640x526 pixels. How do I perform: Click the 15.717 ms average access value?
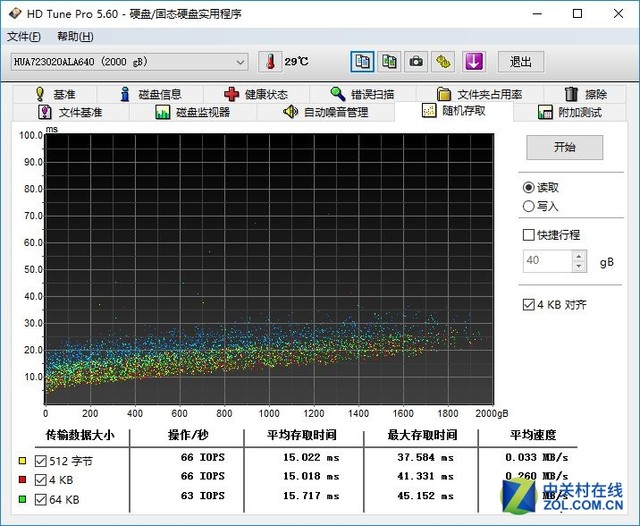pyautogui.click(x=311, y=496)
